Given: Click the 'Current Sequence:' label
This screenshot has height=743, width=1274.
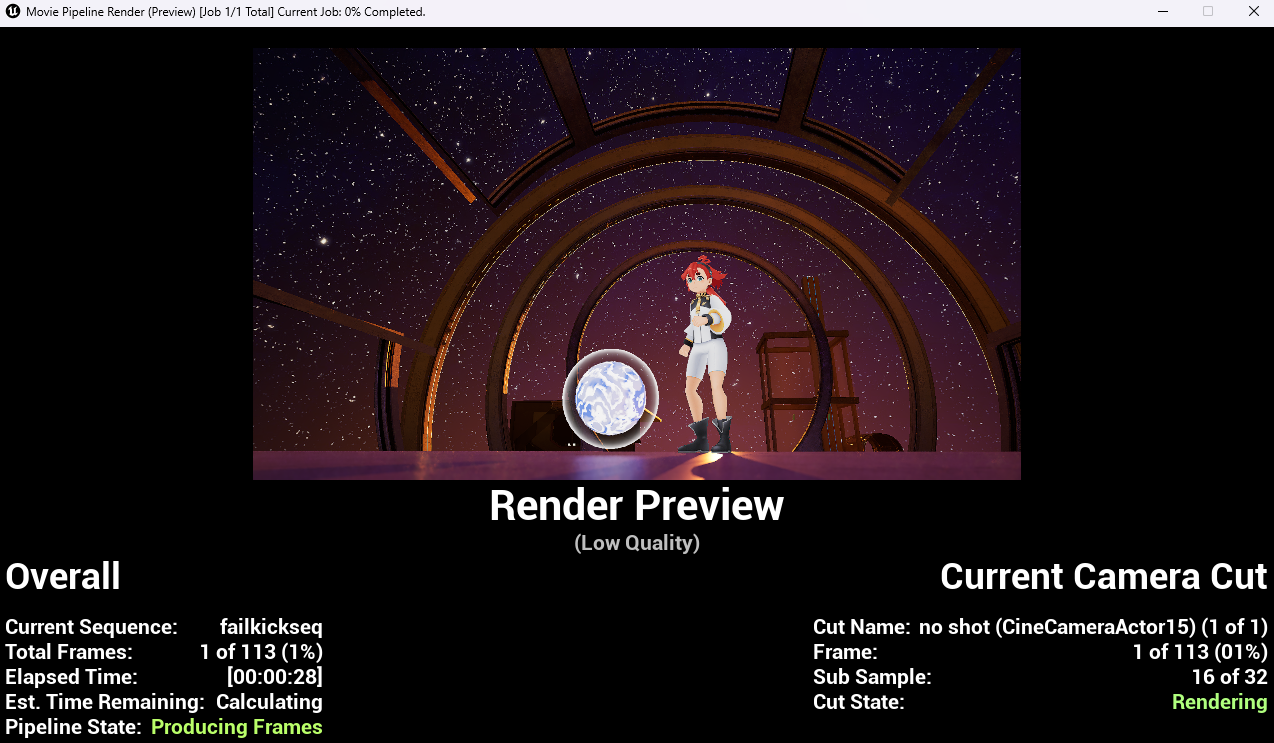Looking at the screenshot, I should click(x=91, y=627).
